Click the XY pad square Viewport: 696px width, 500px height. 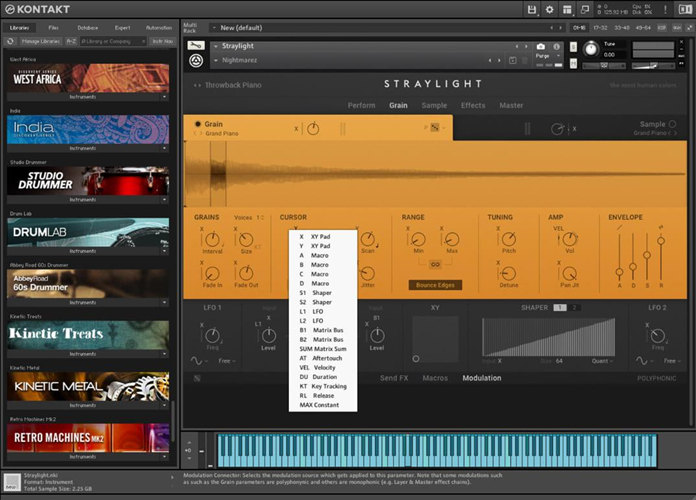pos(435,339)
